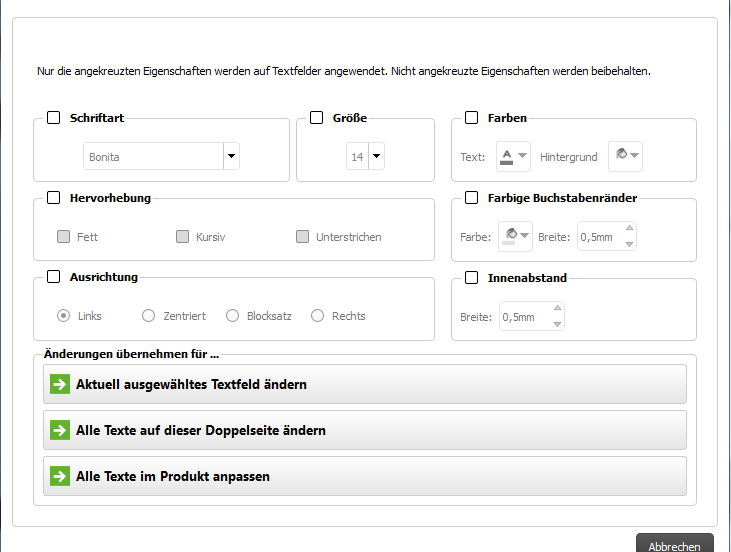Image resolution: width=731 pixels, height=552 pixels.
Task: Check the Farbige Buchstabenränder option
Action: click(x=472, y=198)
